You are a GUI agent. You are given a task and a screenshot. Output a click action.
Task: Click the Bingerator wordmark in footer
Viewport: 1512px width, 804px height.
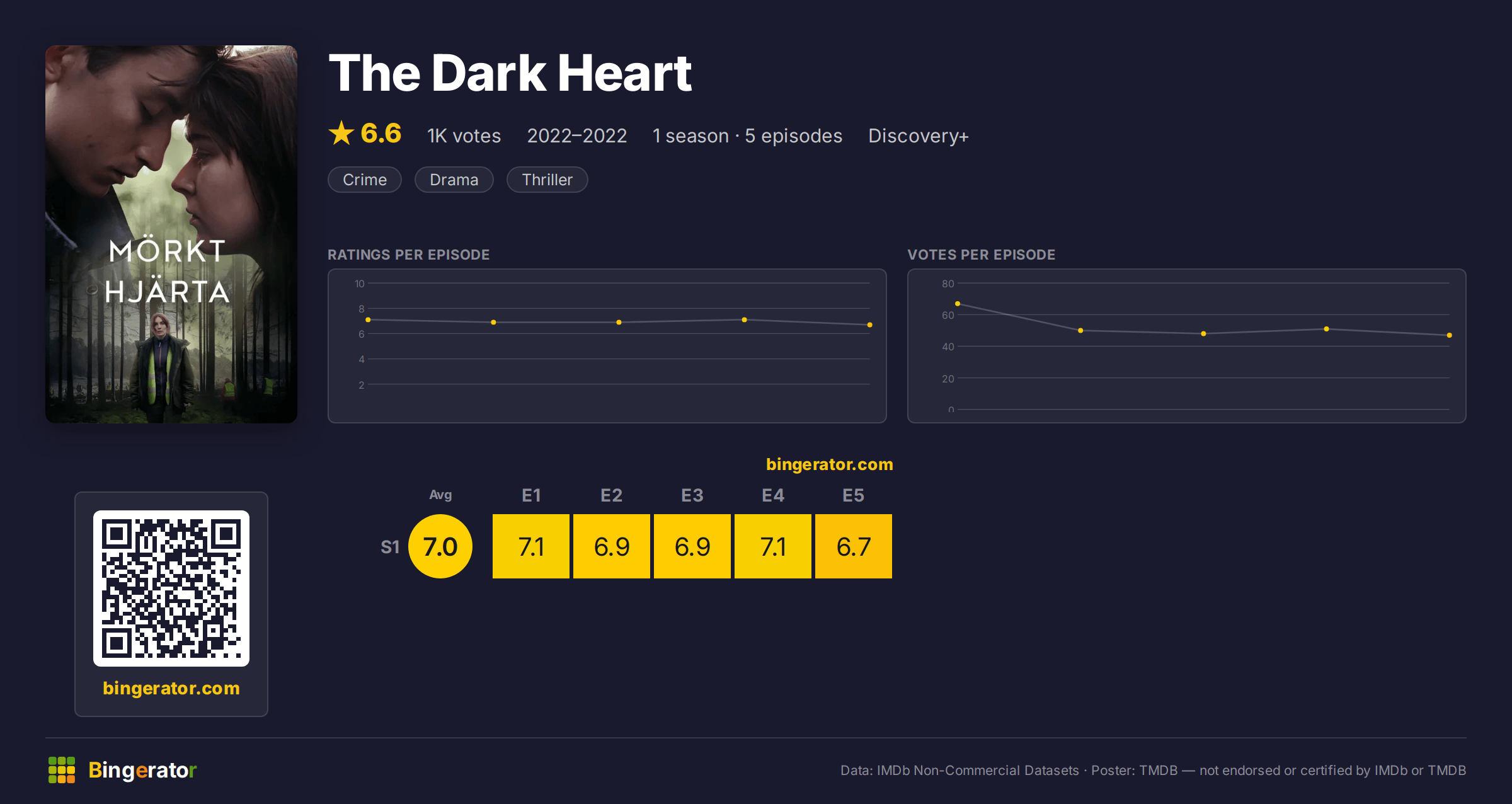click(142, 770)
